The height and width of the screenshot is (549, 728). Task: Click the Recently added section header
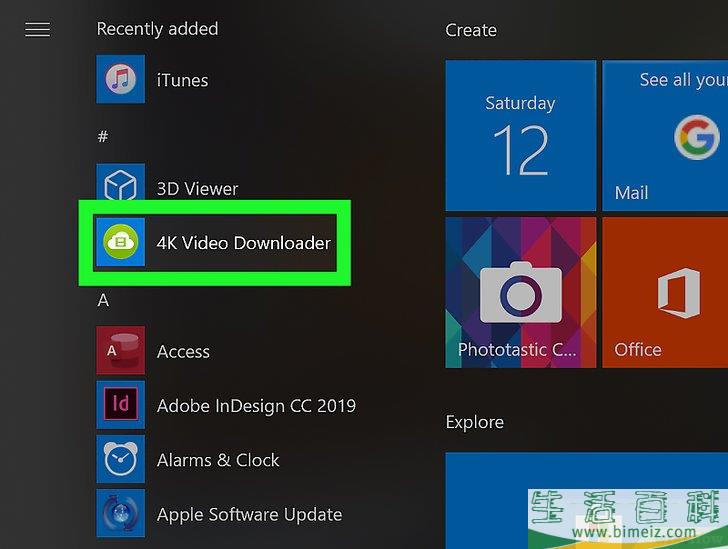point(157,29)
